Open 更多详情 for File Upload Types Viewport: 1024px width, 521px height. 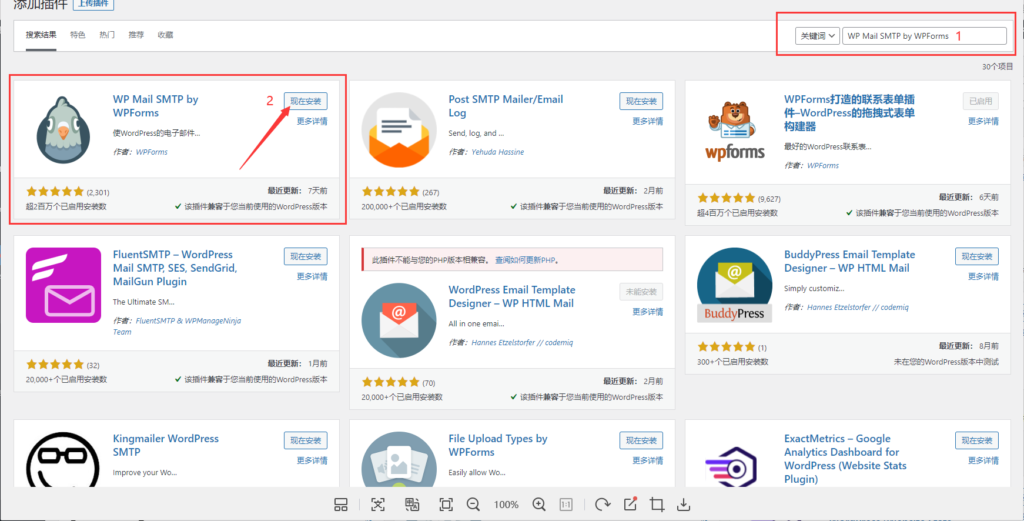[648, 460]
